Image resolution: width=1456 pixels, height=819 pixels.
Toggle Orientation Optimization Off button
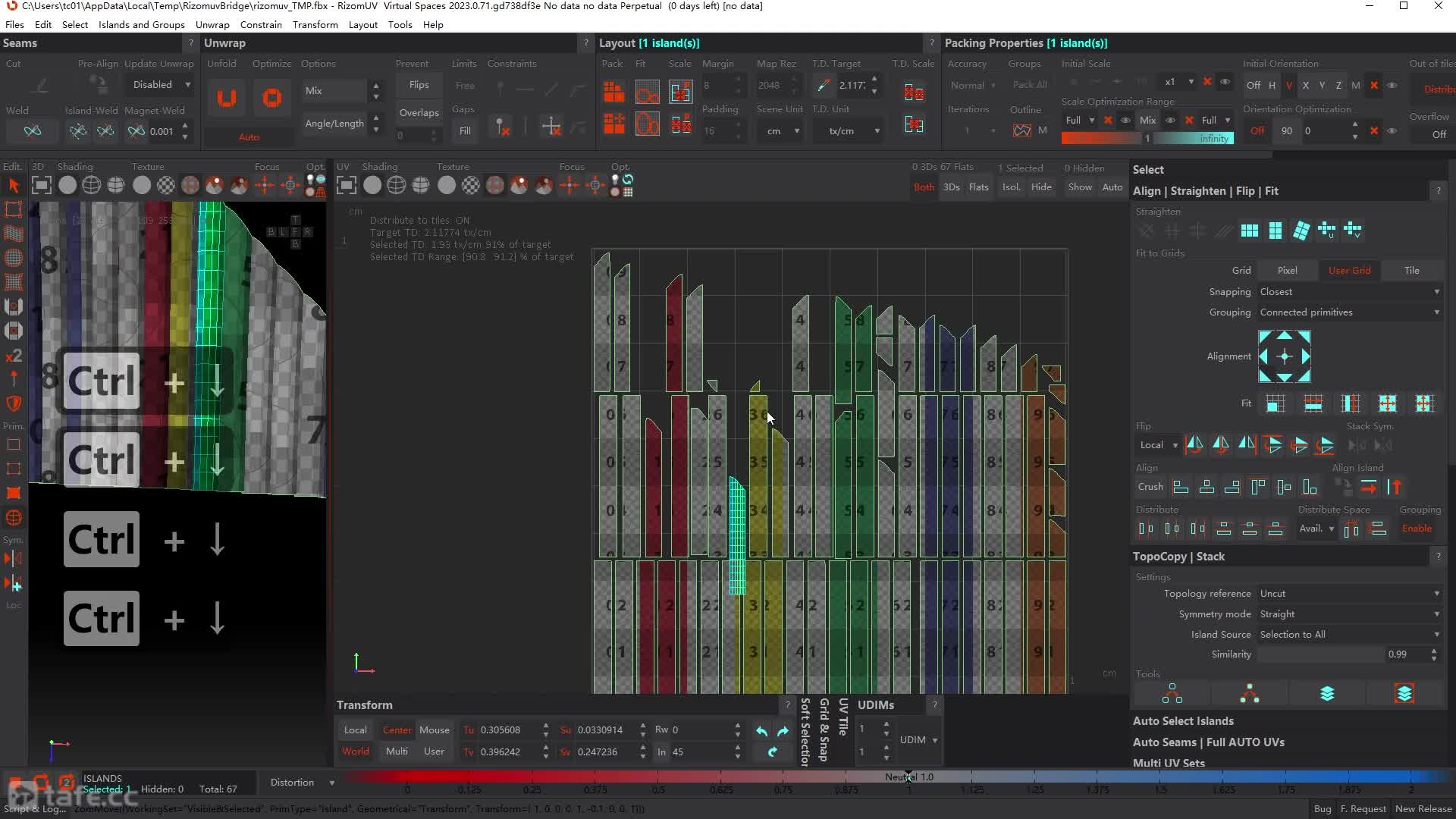1257,131
